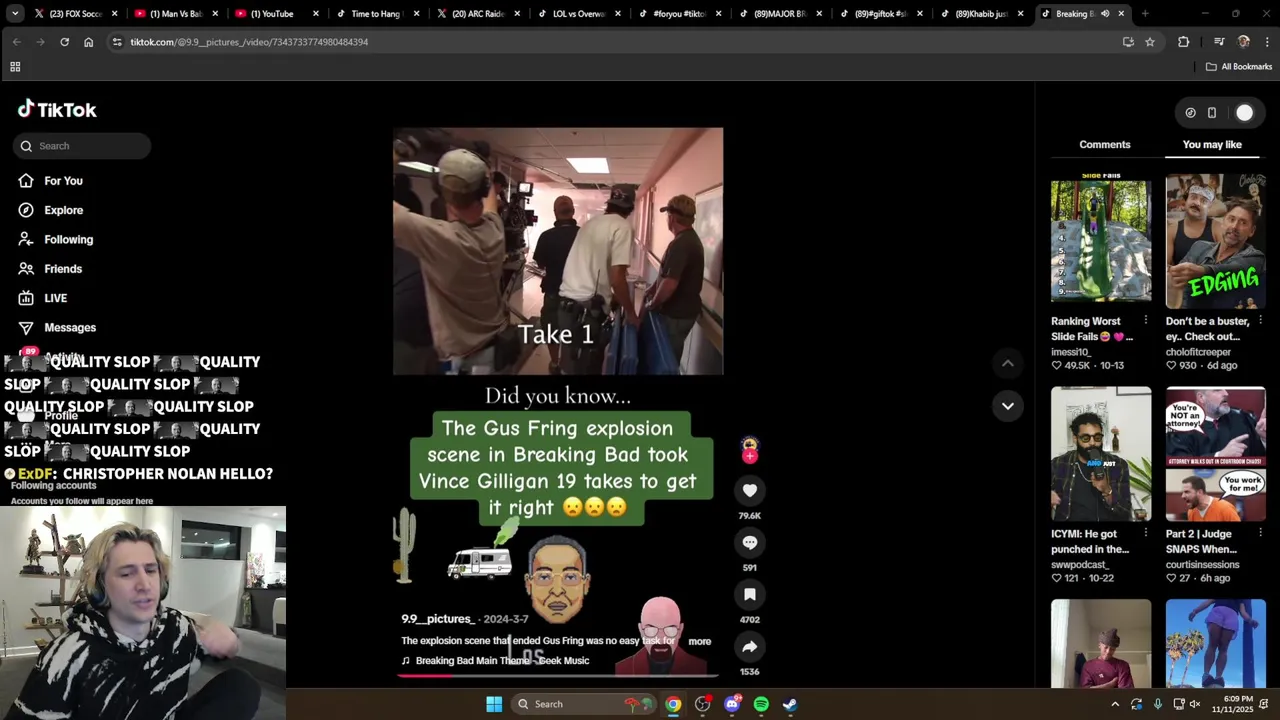Follow the creator via avatar plus icon
Viewport: 1280px width, 720px height.
point(750,456)
